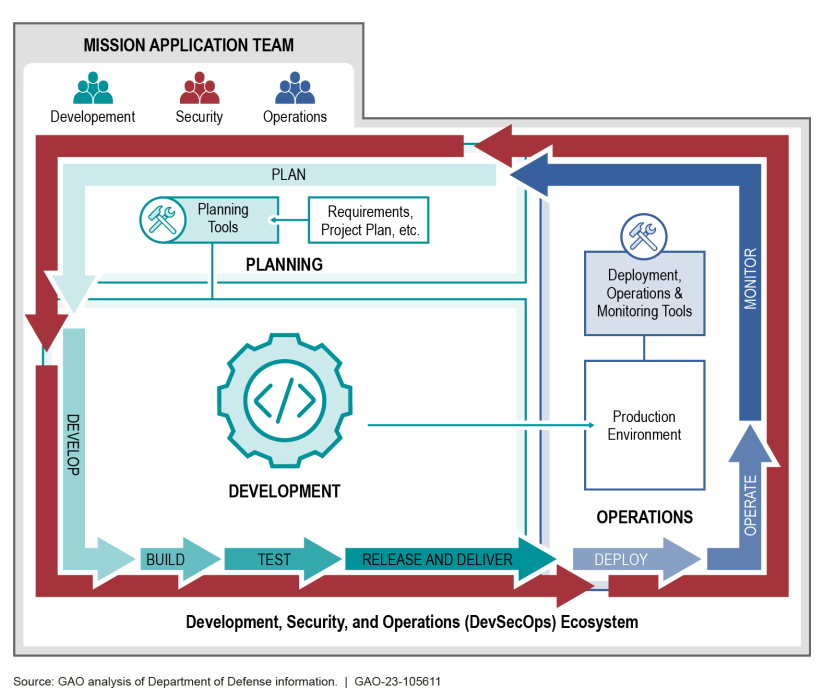Click the GAO source attribution text
The height and width of the screenshot is (691, 817).
tap(175, 682)
